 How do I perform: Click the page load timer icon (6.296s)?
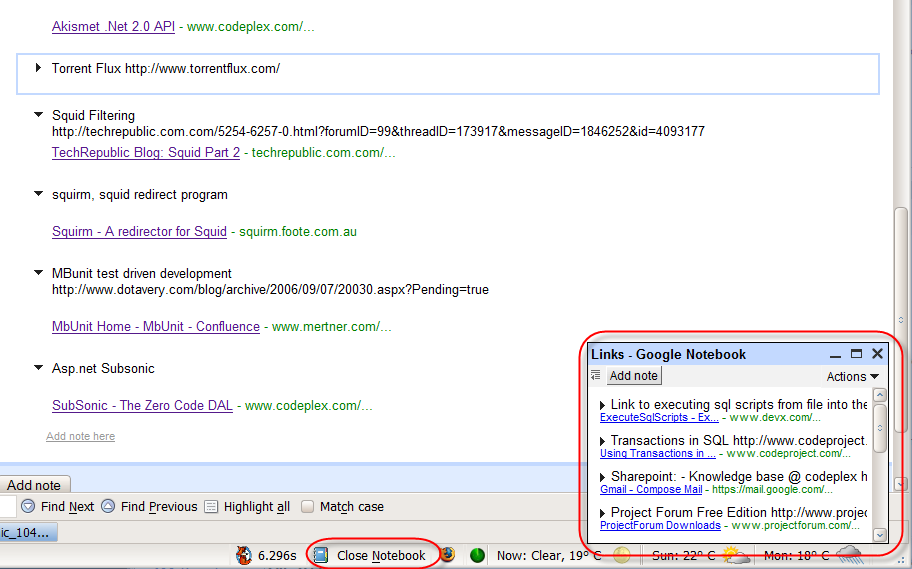pos(244,555)
